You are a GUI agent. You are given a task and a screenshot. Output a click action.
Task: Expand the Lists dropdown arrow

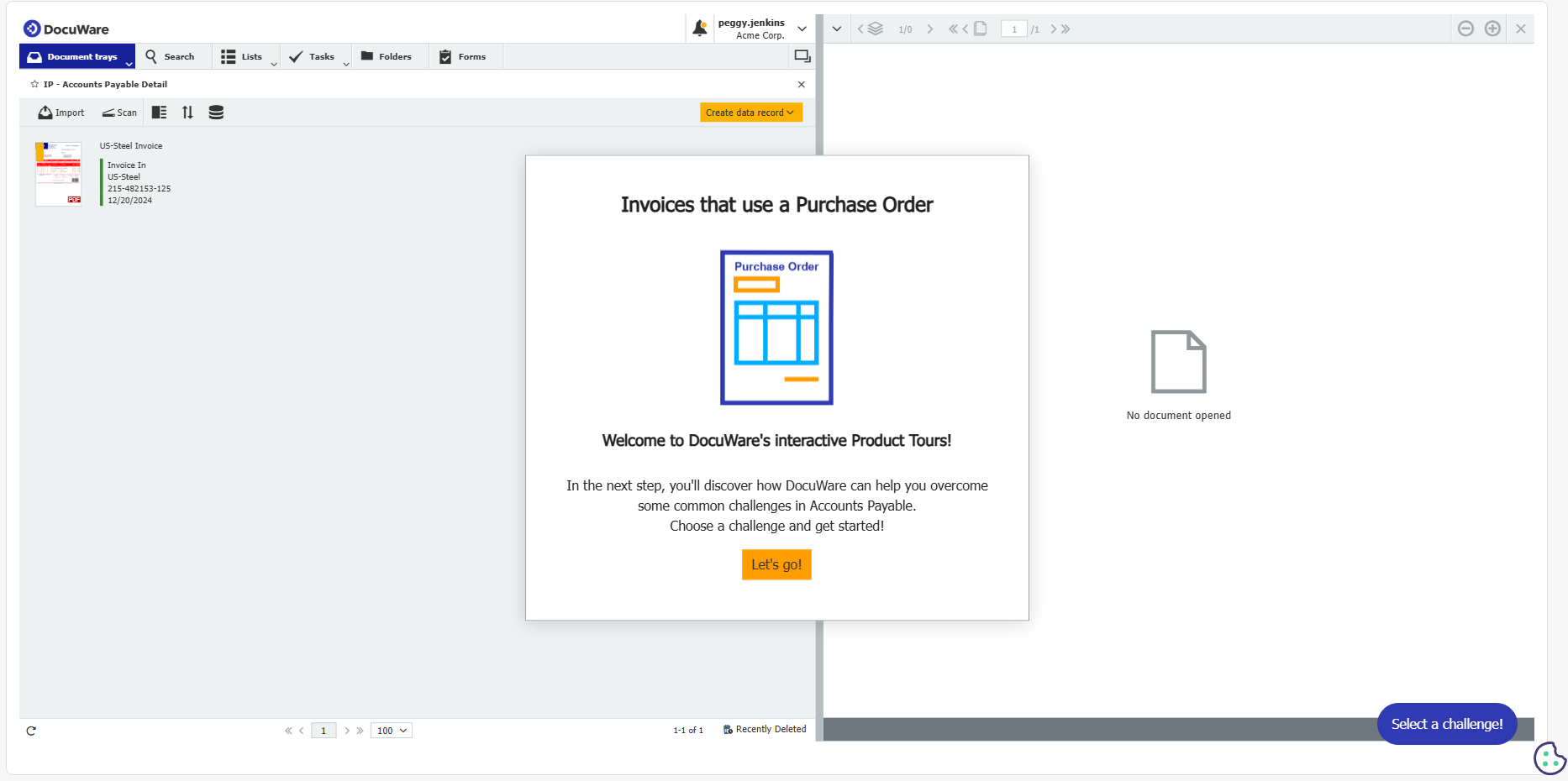[x=274, y=64]
